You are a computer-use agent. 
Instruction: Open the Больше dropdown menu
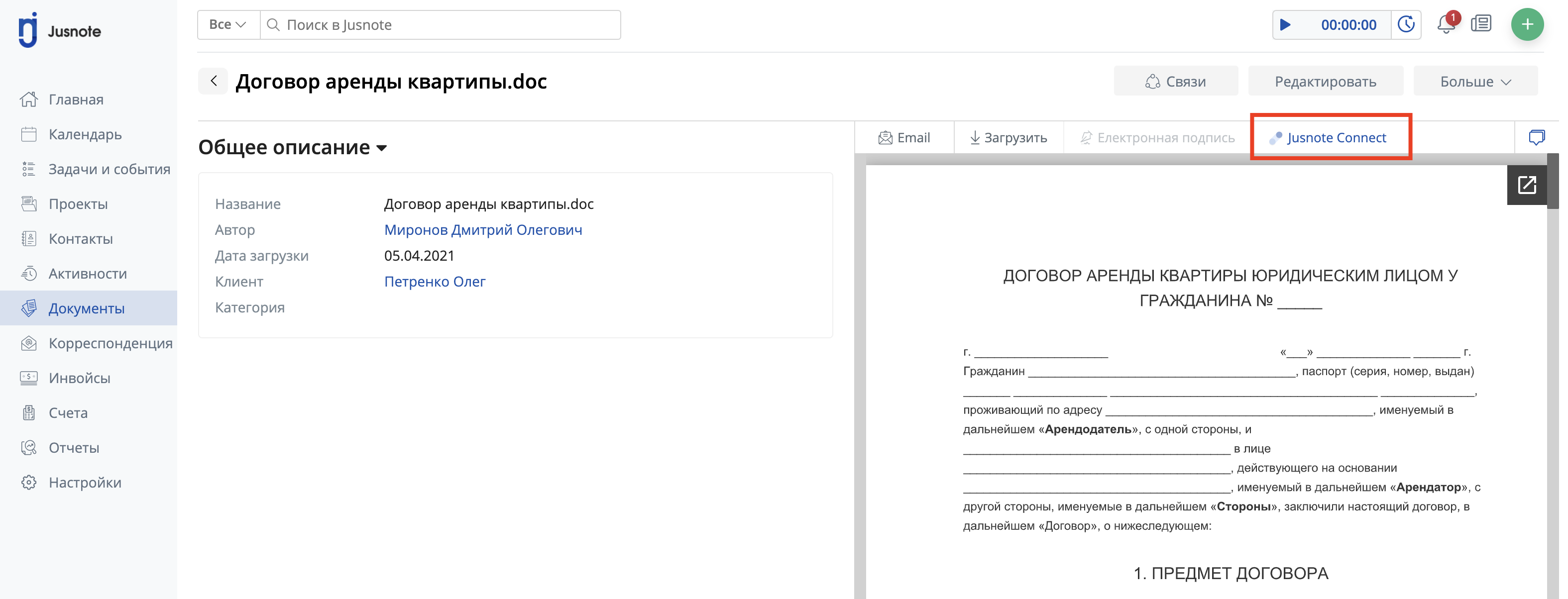(1475, 82)
